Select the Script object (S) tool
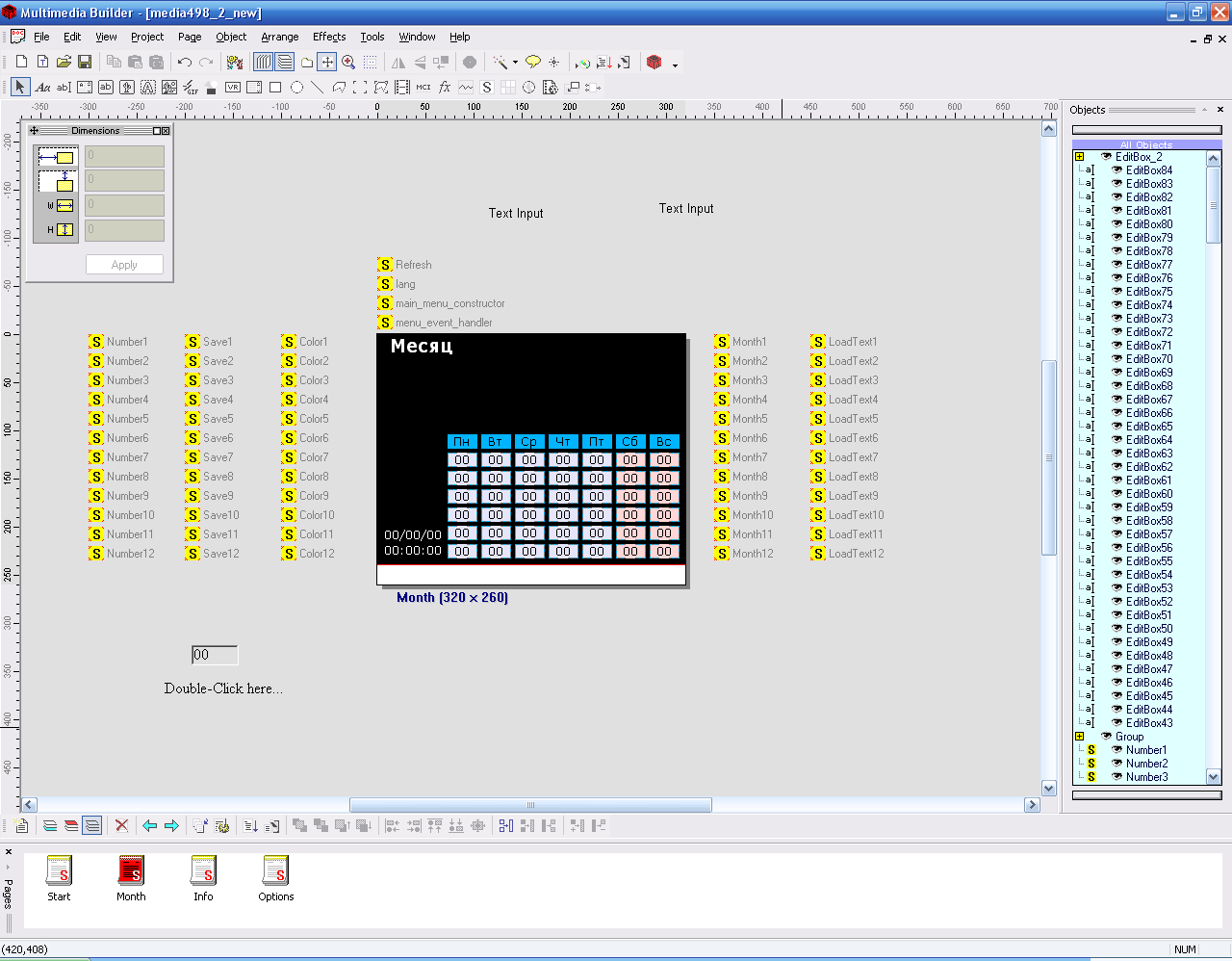The width and height of the screenshot is (1232, 961). click(x=487, y=87)
